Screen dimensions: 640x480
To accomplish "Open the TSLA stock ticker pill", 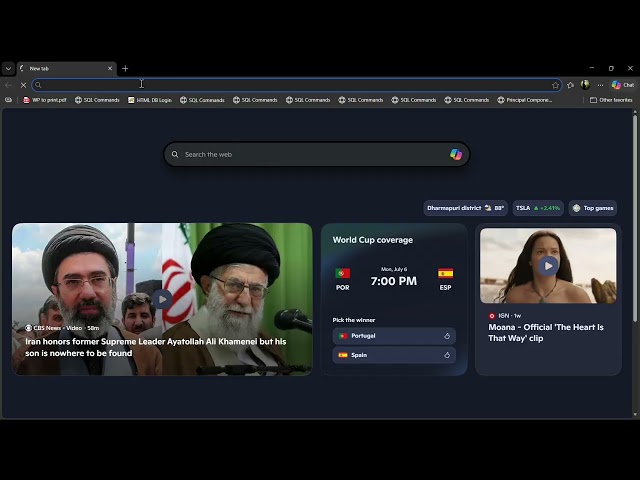I will coord(538,208).
